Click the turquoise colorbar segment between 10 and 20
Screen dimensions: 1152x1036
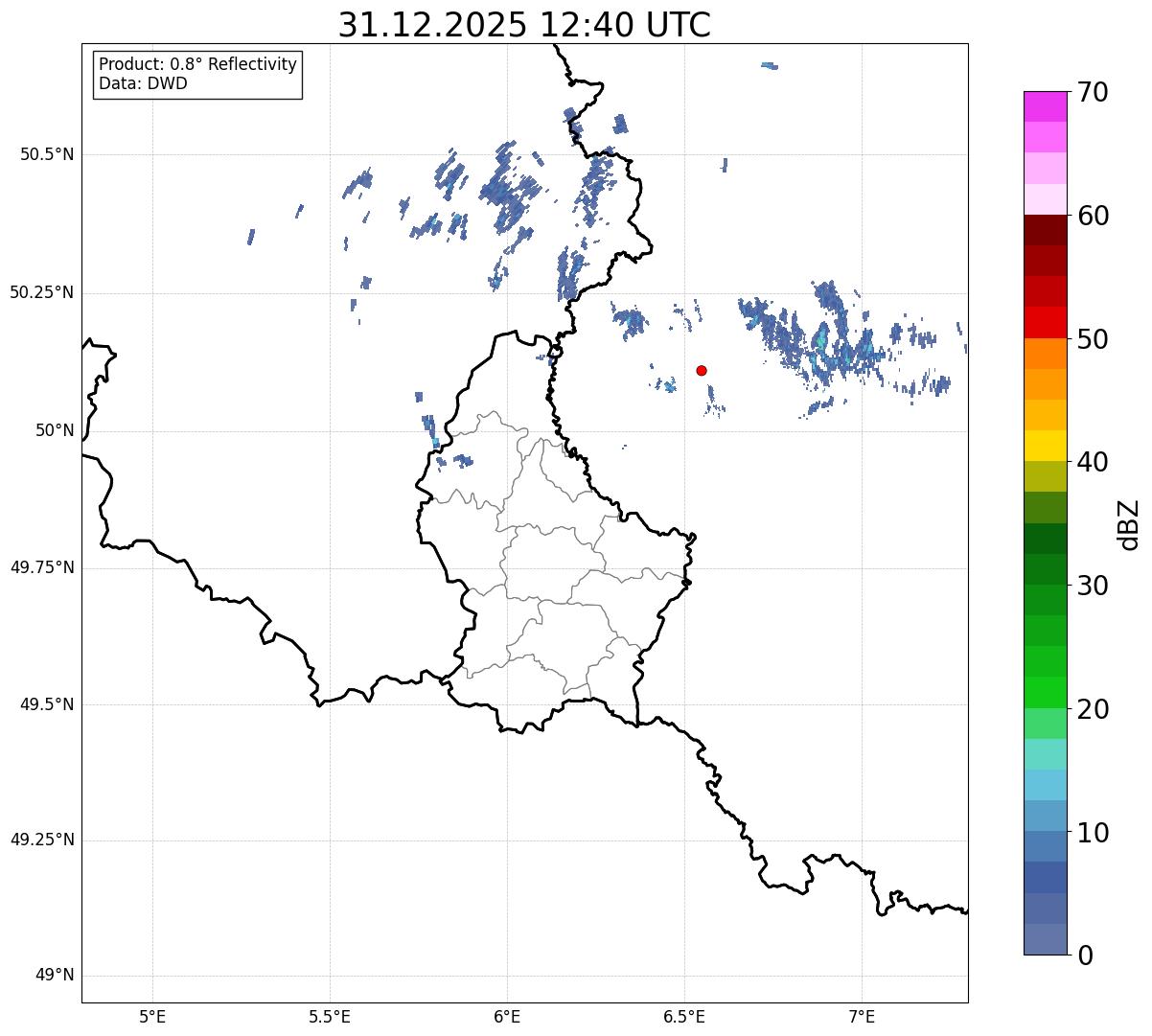click(x=1045, y=754)
